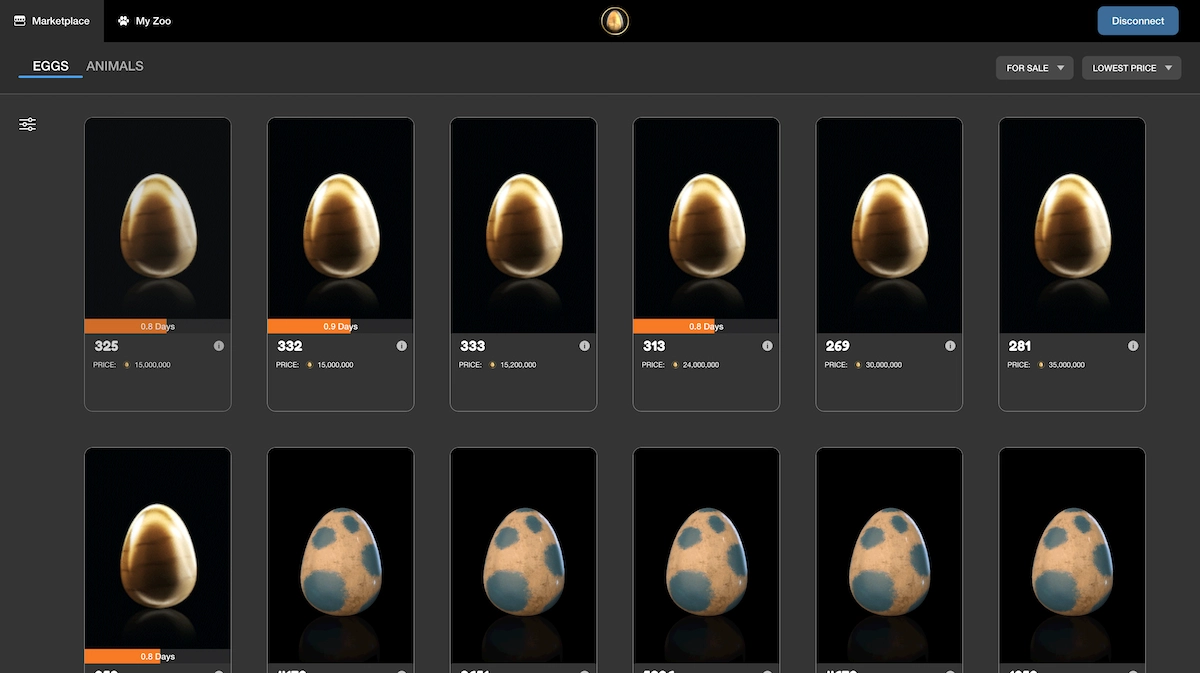Click the coin icon before price 15,200,000
Image resolution: width=1200 pixels, height=673 pixels.
pyautogui.click(x=492, y=365)
